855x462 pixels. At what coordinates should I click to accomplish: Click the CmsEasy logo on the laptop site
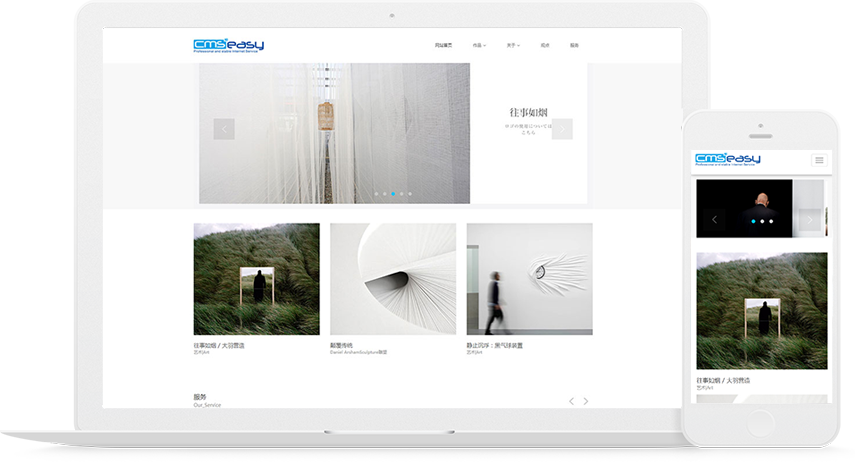point(228,45)
